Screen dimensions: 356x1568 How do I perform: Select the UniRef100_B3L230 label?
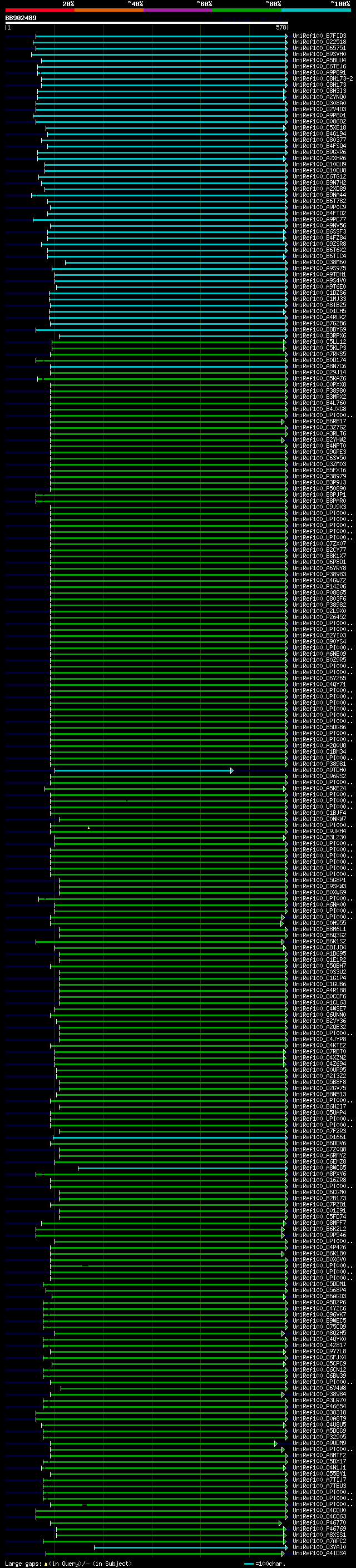pyautogui.click(x=319, y=837)
